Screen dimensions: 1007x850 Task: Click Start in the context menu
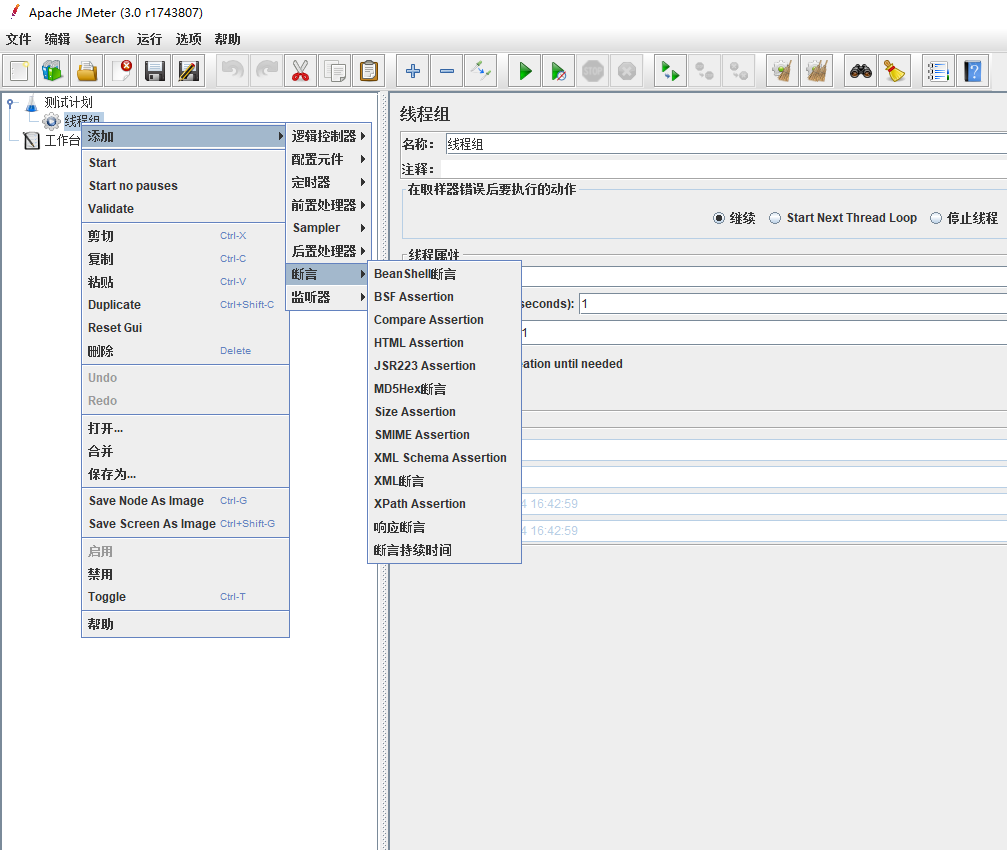click(x=185, y=162)
